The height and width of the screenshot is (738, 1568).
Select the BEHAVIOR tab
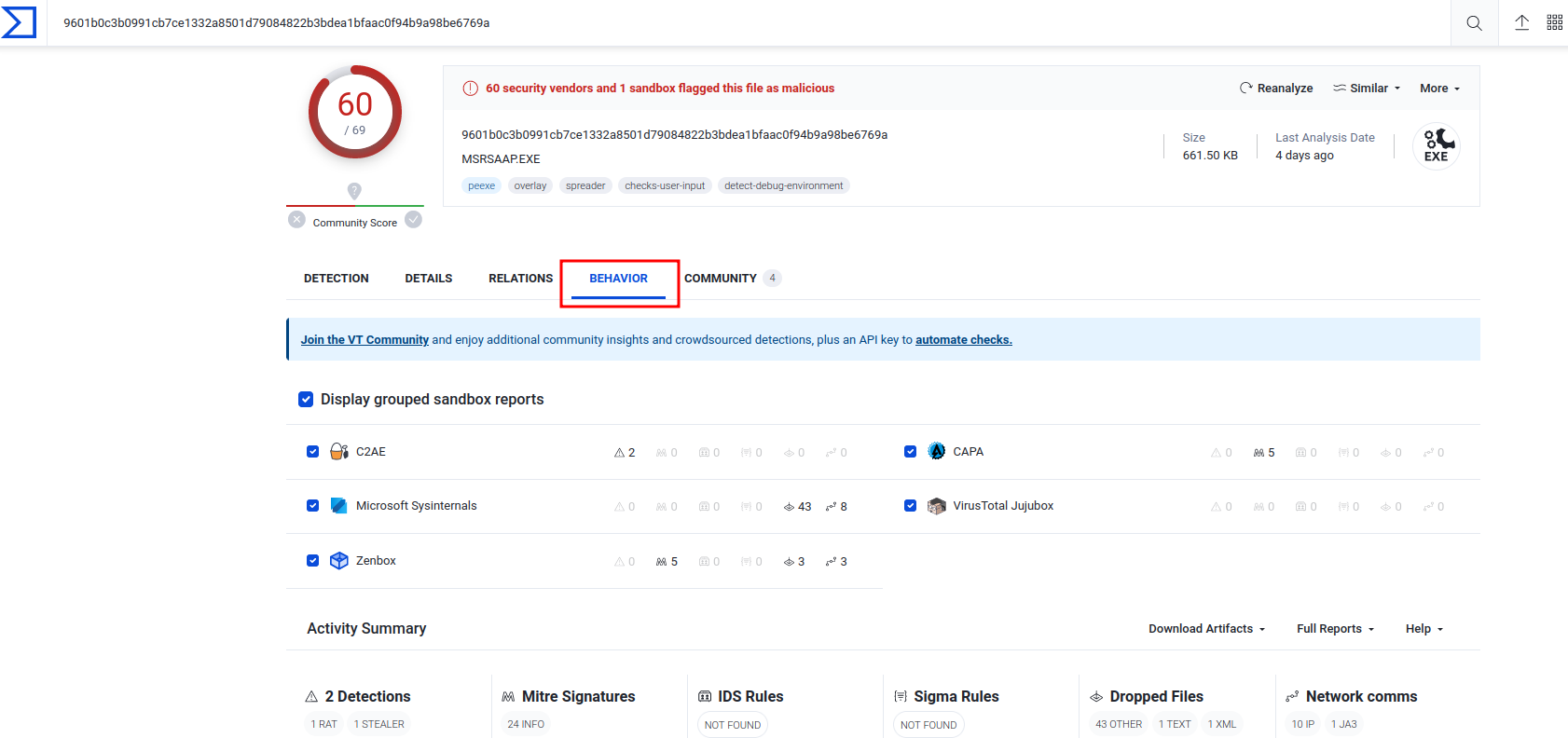tap(619, 279)
